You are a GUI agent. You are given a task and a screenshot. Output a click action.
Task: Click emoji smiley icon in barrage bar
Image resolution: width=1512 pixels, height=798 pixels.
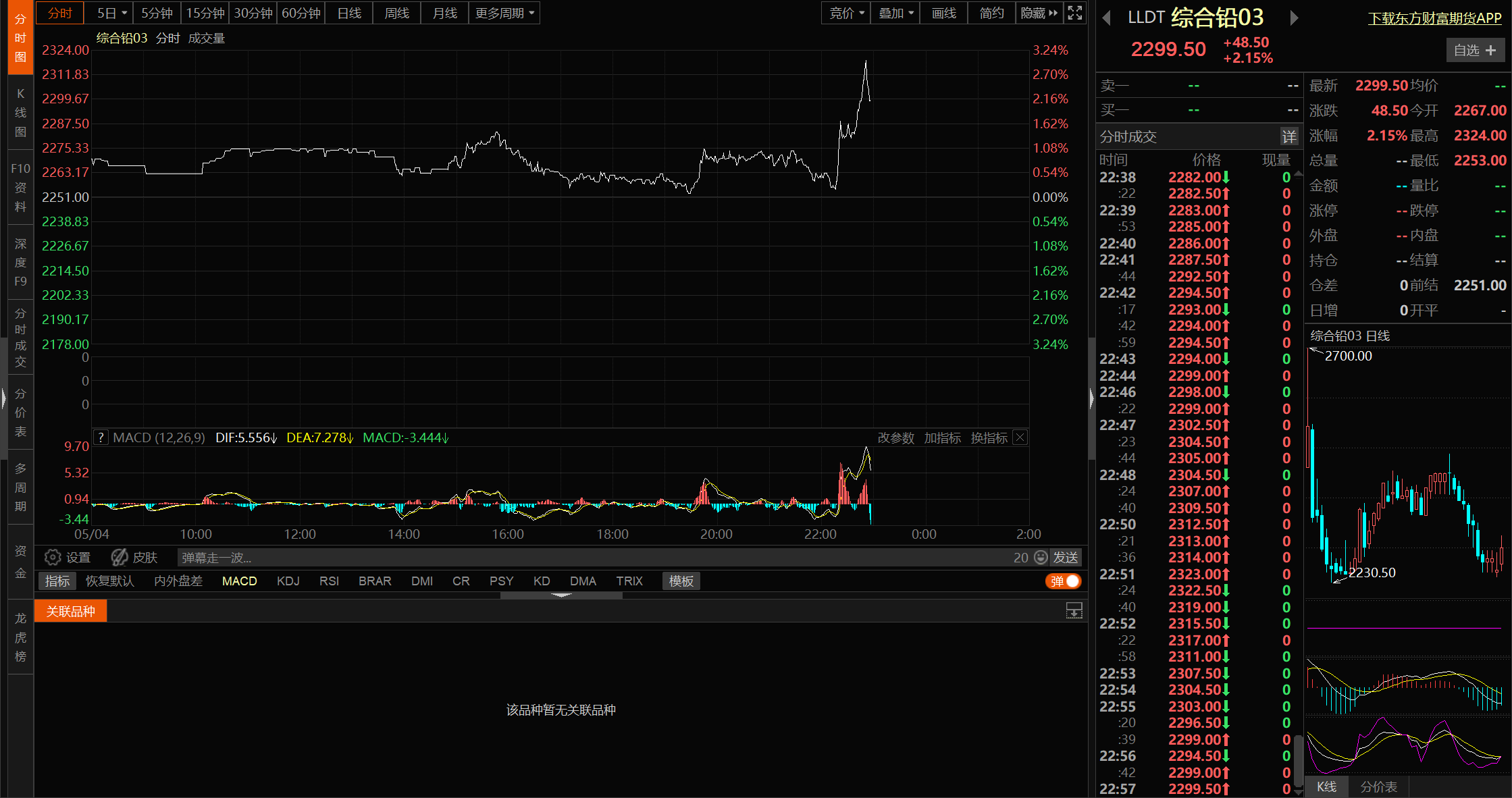pyautogui.click(x=1041, y=558)
